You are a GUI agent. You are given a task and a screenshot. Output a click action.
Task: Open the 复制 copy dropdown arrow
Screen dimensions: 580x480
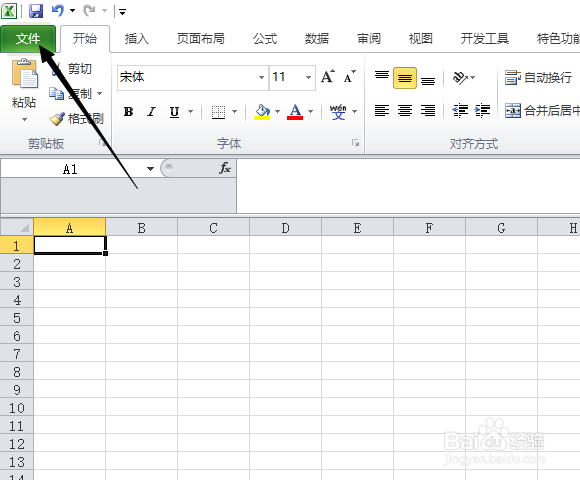click(100, 93)
